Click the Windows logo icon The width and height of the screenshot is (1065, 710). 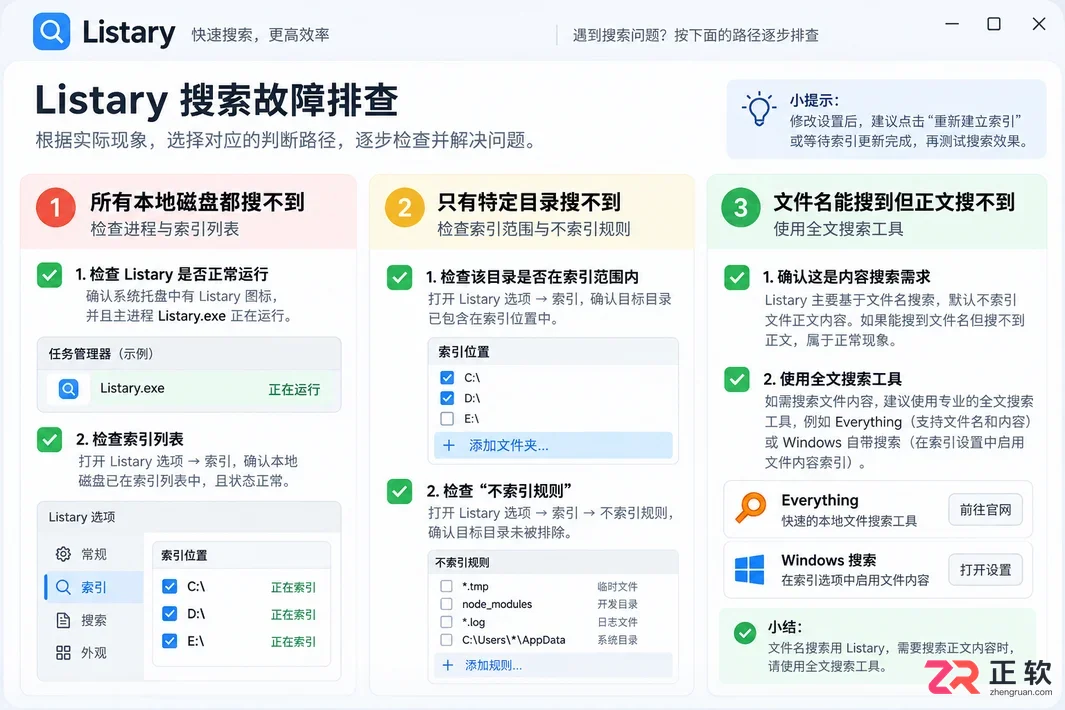pos(750,569)
